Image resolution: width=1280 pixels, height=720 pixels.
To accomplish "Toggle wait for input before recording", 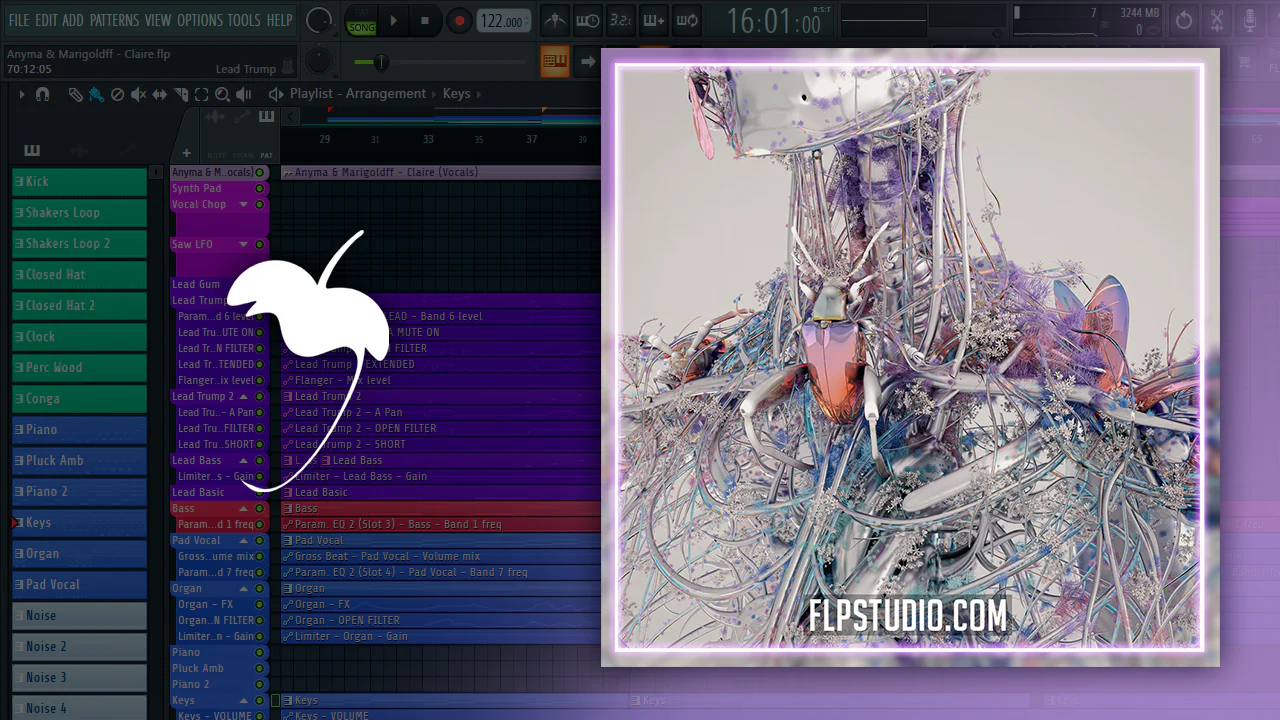I will (x=587, y=20).
